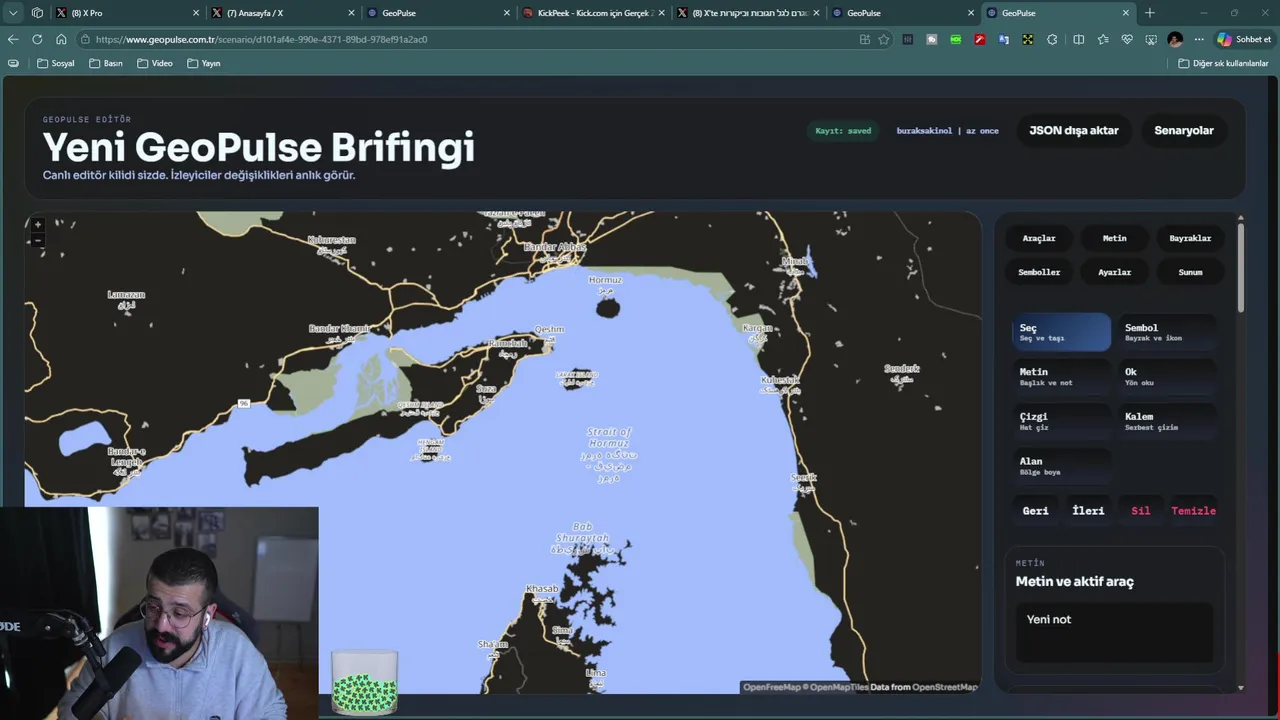Select the Ok arrow tool

click(x=1167, y=377)
